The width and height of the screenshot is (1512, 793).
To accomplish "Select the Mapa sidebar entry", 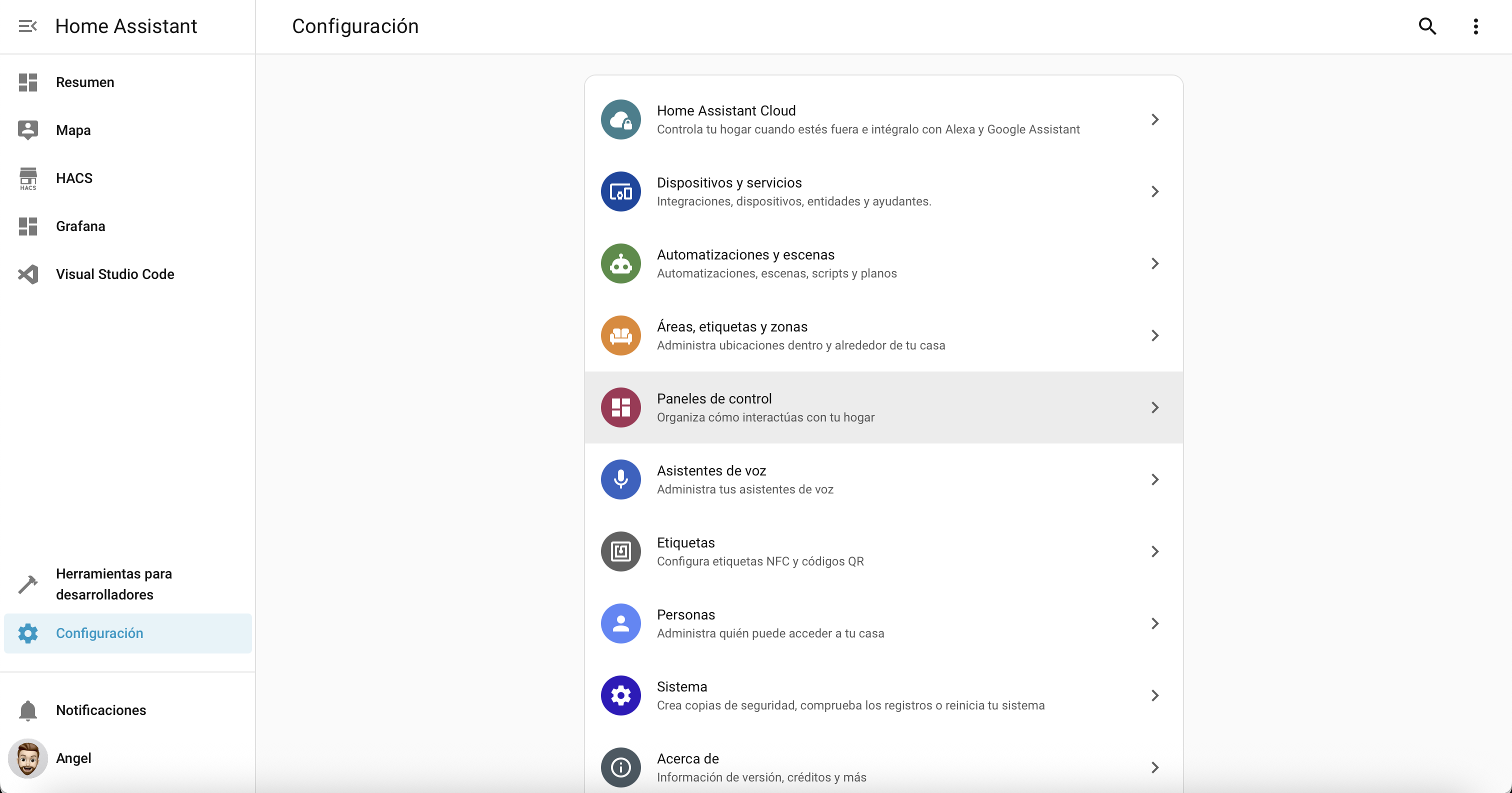I will pyautogui.click(x=73, y=130).
